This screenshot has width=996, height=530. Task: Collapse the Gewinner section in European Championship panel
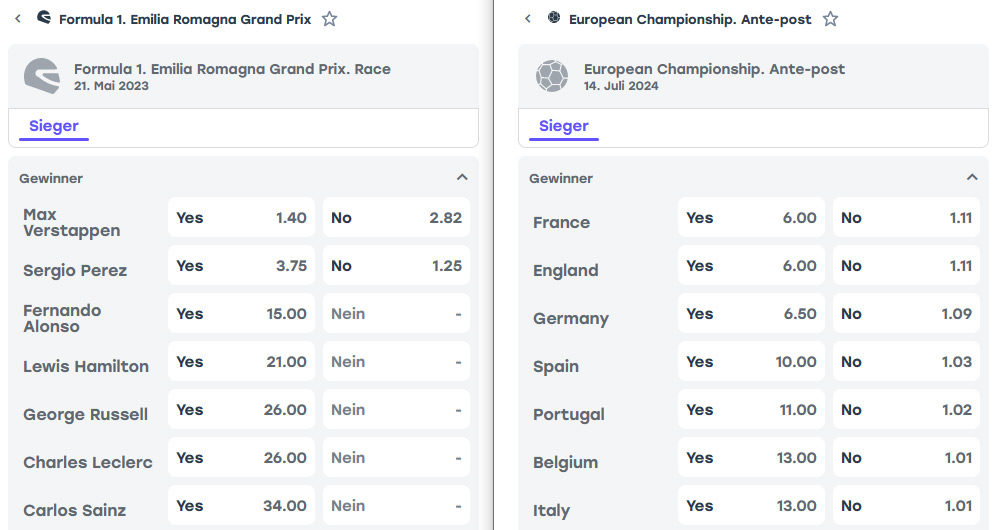pyautogui.click(x=972, y=177)
